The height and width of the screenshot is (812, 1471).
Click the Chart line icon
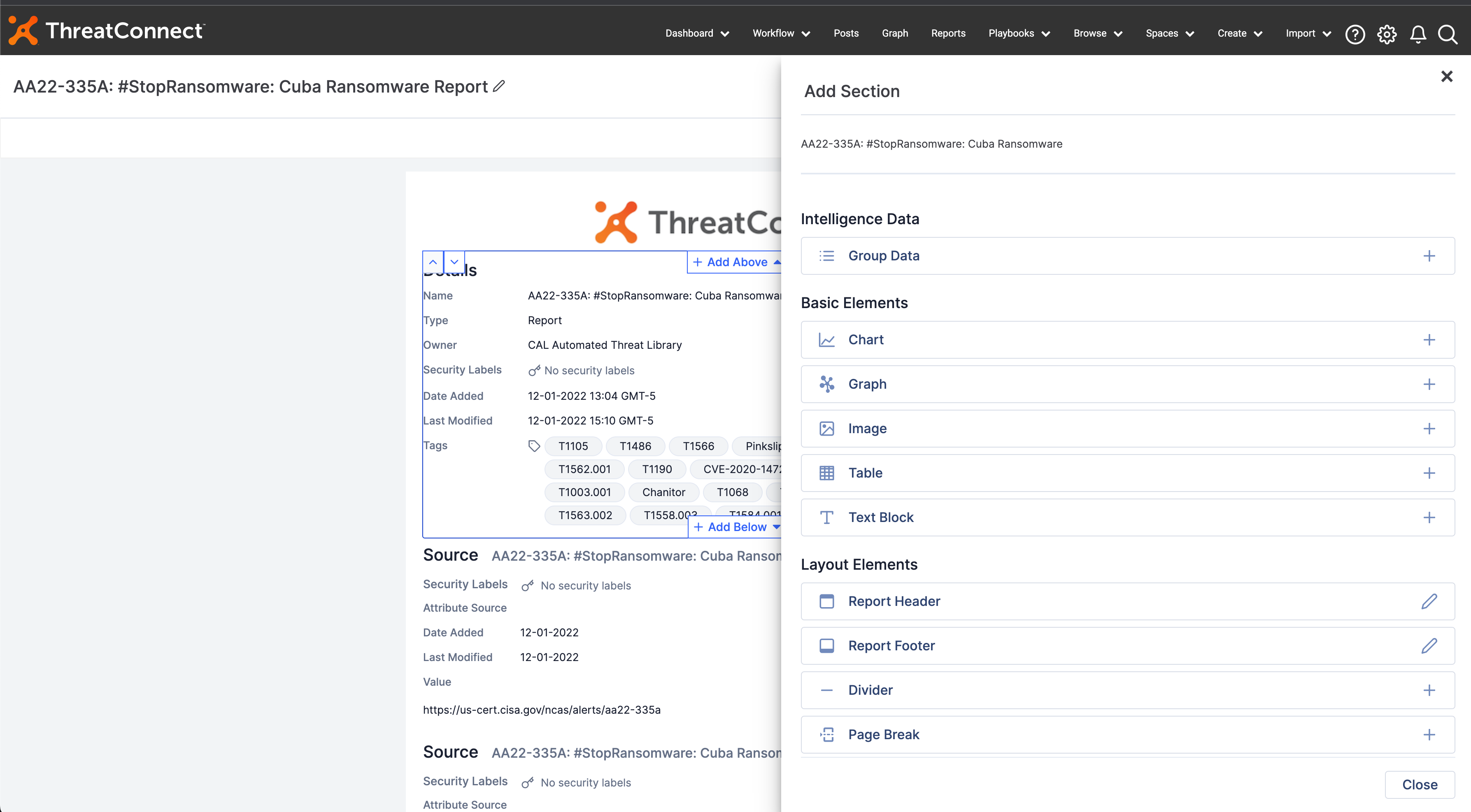tap(826, 339)
